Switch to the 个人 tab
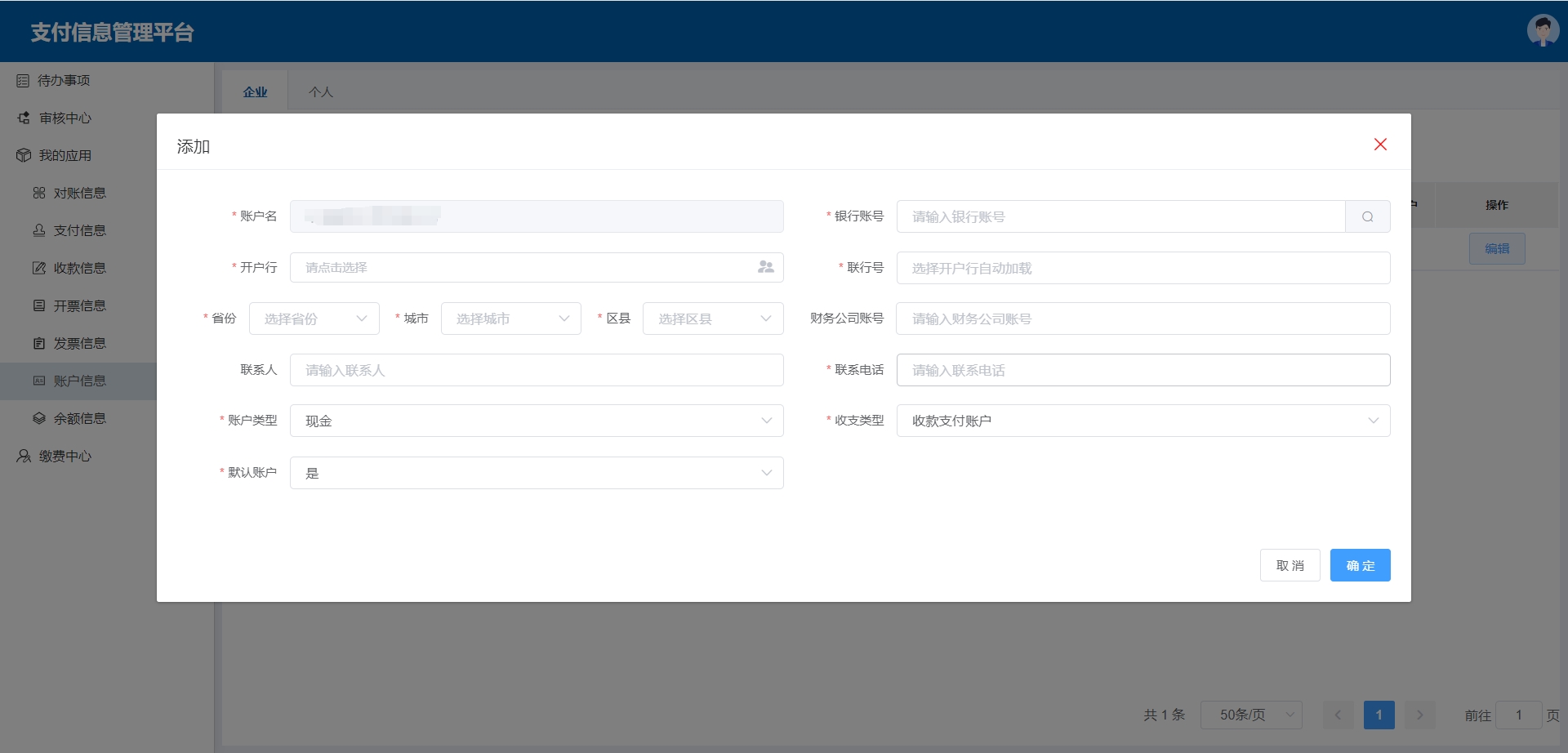The width and height of the screenshot is (1568, 753). pos(320,92)
